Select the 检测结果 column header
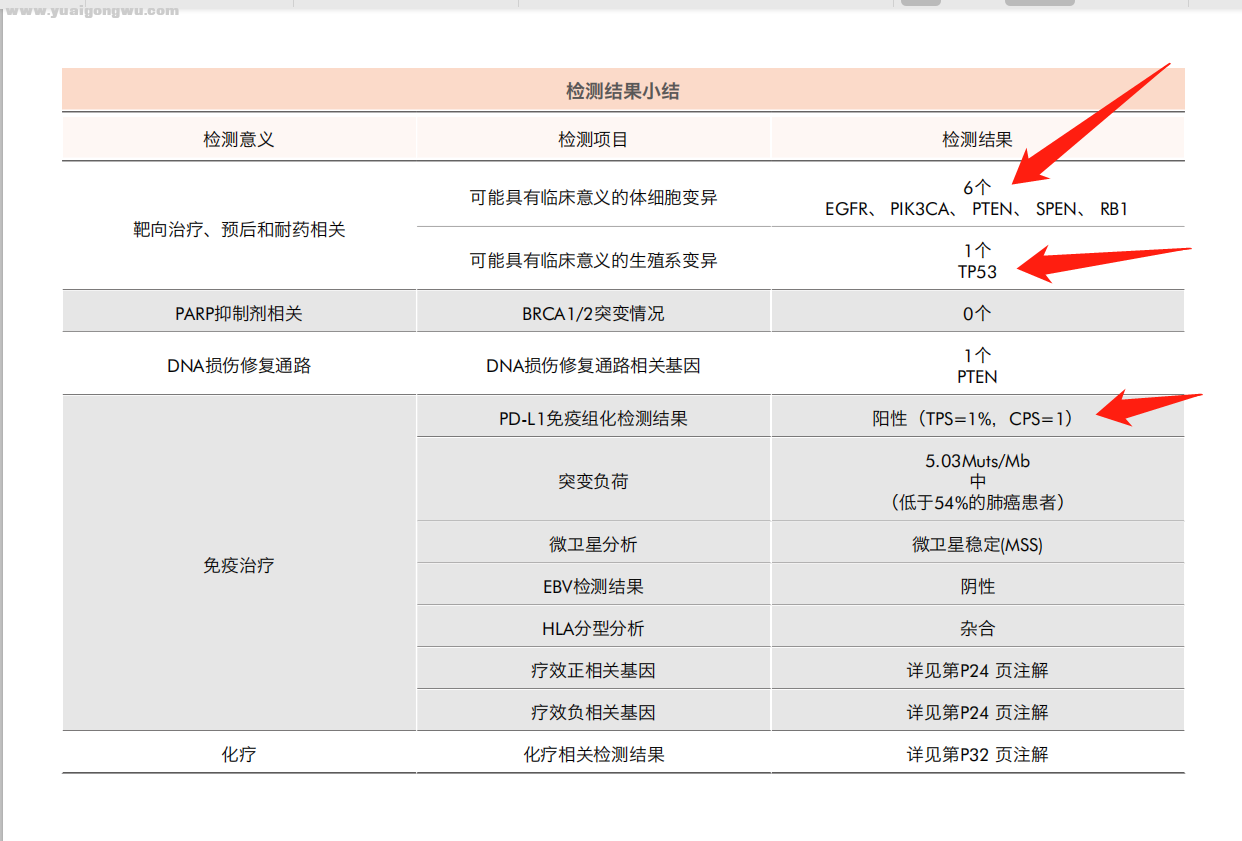 [977, 140]
